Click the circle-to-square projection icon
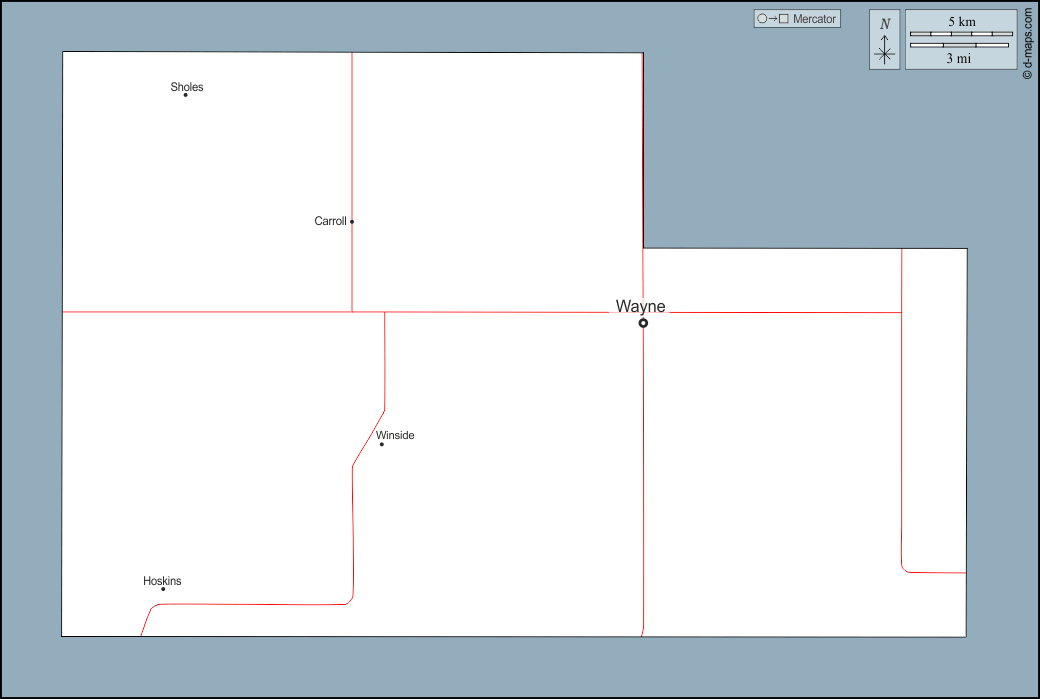The width and height of the screenshot is (1040, 699). tap(773, 19)
